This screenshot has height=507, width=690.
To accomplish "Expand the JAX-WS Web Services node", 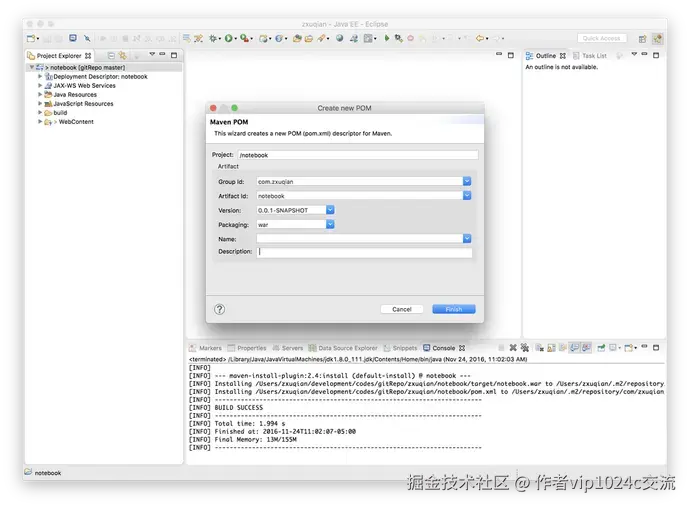I will tap(40, 85).
